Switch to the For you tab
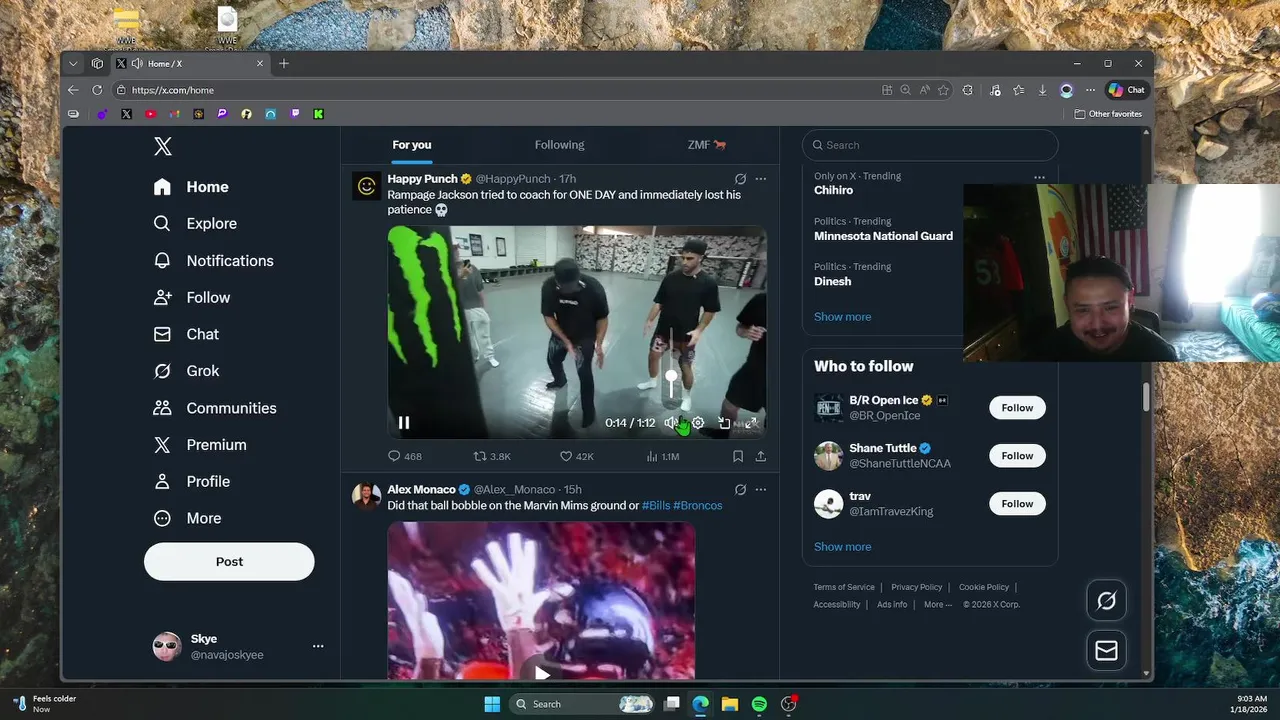 click(412, 145)
